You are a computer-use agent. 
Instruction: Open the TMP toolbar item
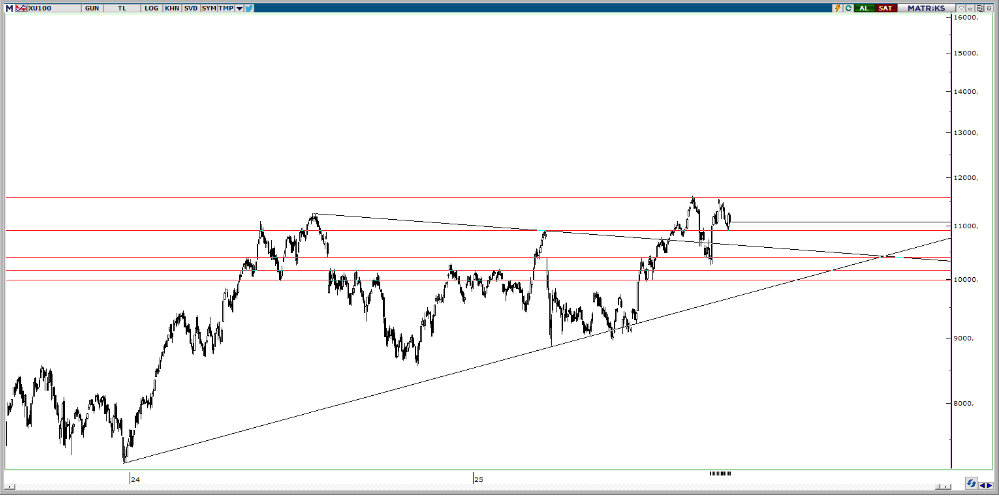point(226,8)
